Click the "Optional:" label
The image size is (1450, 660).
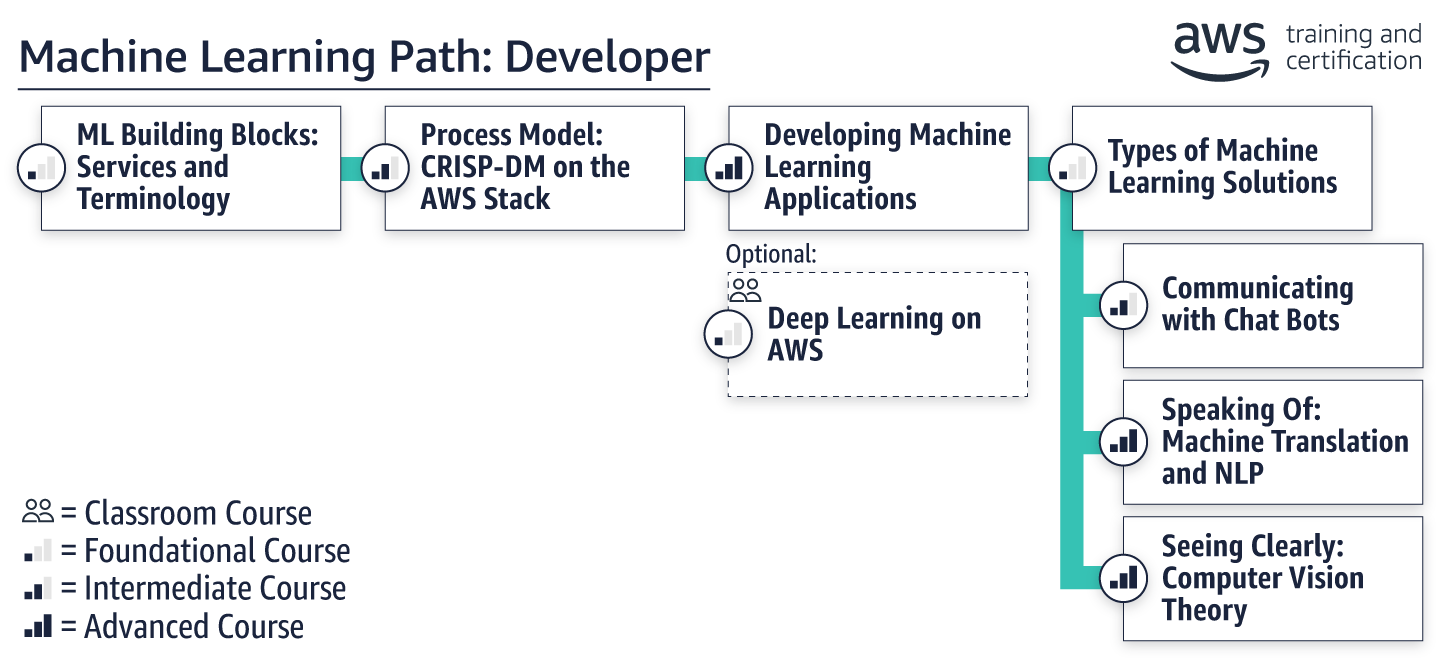[771, 254]
